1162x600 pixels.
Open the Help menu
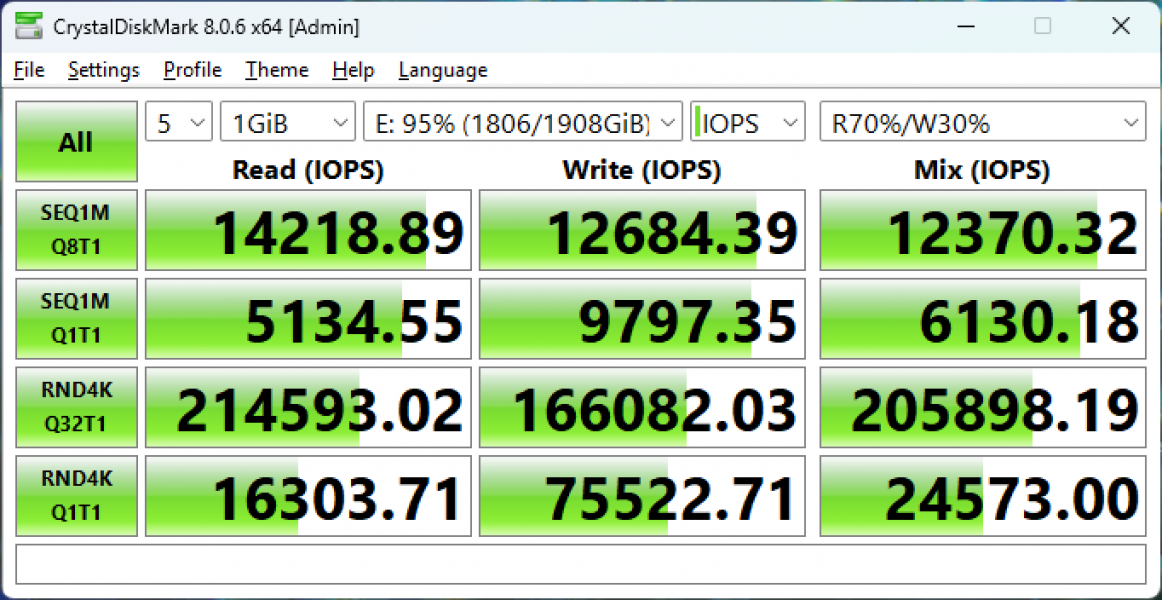[353, 70]
